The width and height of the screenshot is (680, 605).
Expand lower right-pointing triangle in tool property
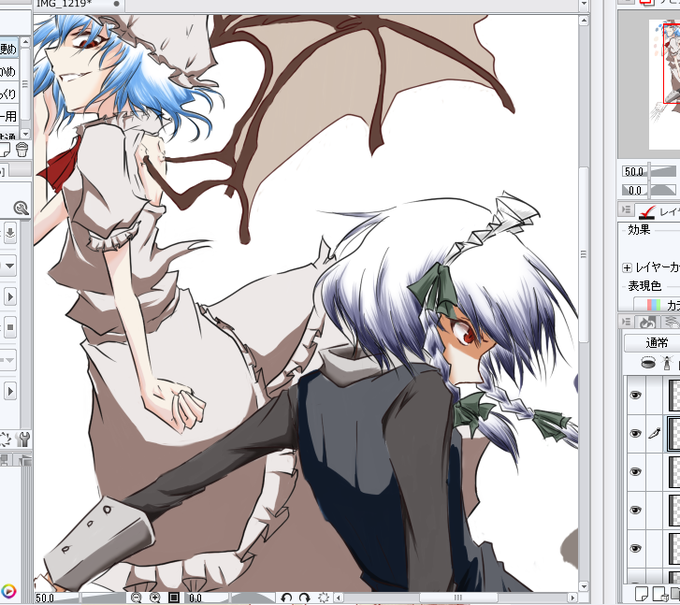tap(10, 391)
